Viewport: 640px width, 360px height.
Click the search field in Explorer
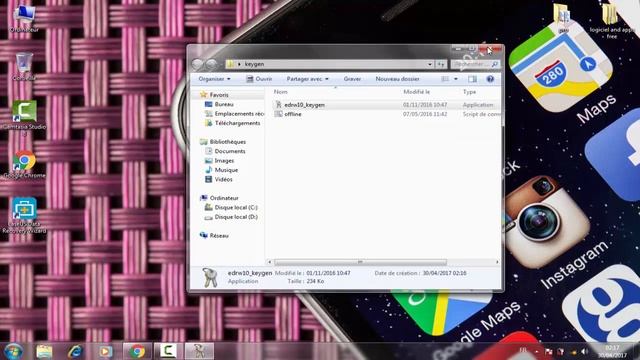[475, 64]
